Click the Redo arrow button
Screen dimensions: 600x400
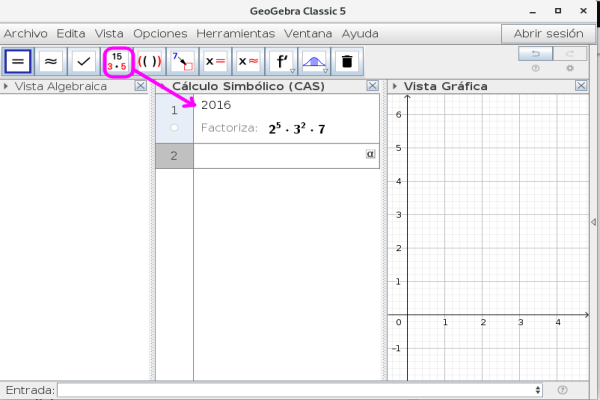tap(570, 54)
